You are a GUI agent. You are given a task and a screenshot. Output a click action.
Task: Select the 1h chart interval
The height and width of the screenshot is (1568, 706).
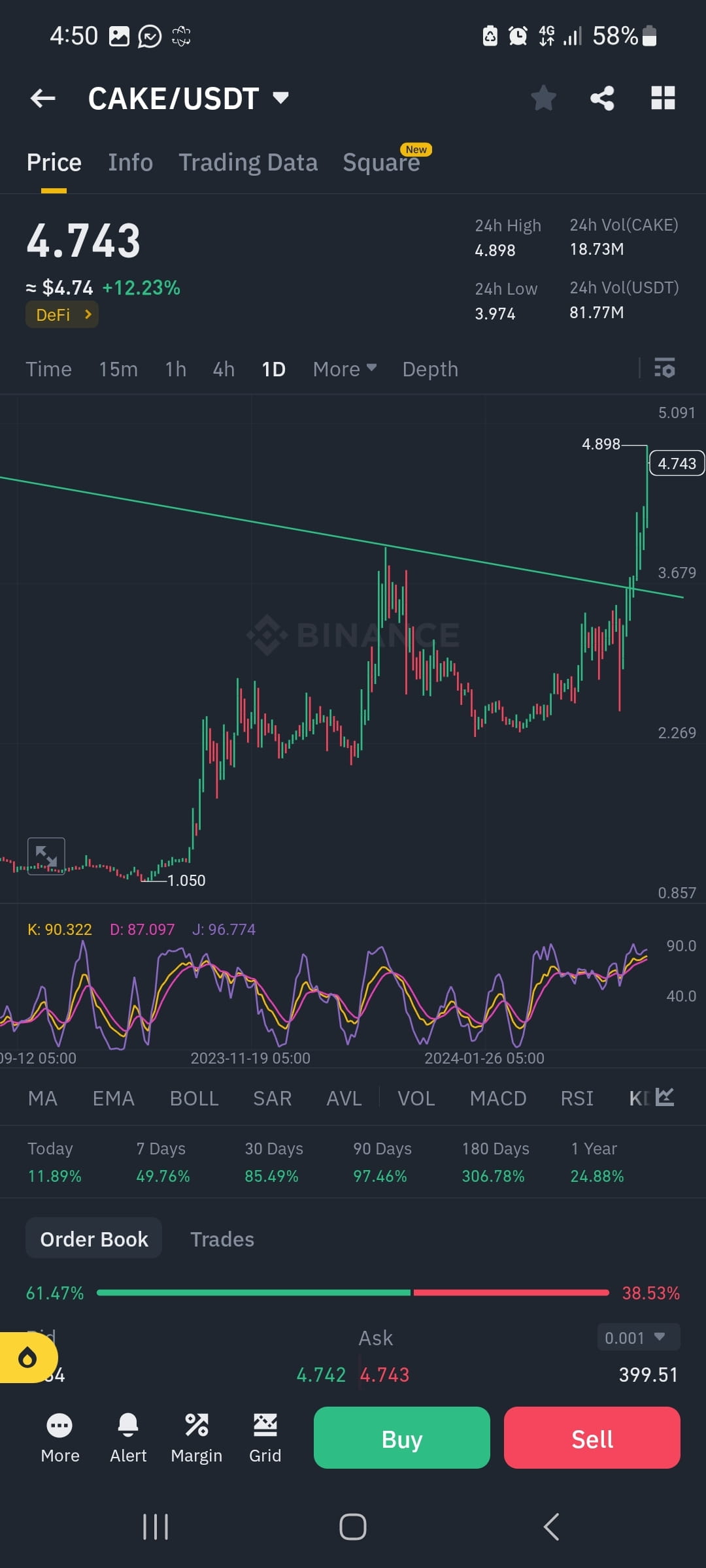click(x=175, y=369)
